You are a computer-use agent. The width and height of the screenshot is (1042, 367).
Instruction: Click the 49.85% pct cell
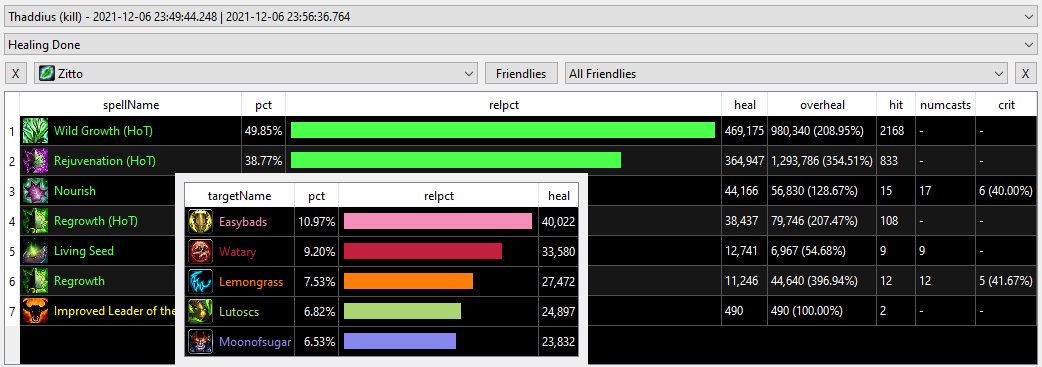point(264,131)
